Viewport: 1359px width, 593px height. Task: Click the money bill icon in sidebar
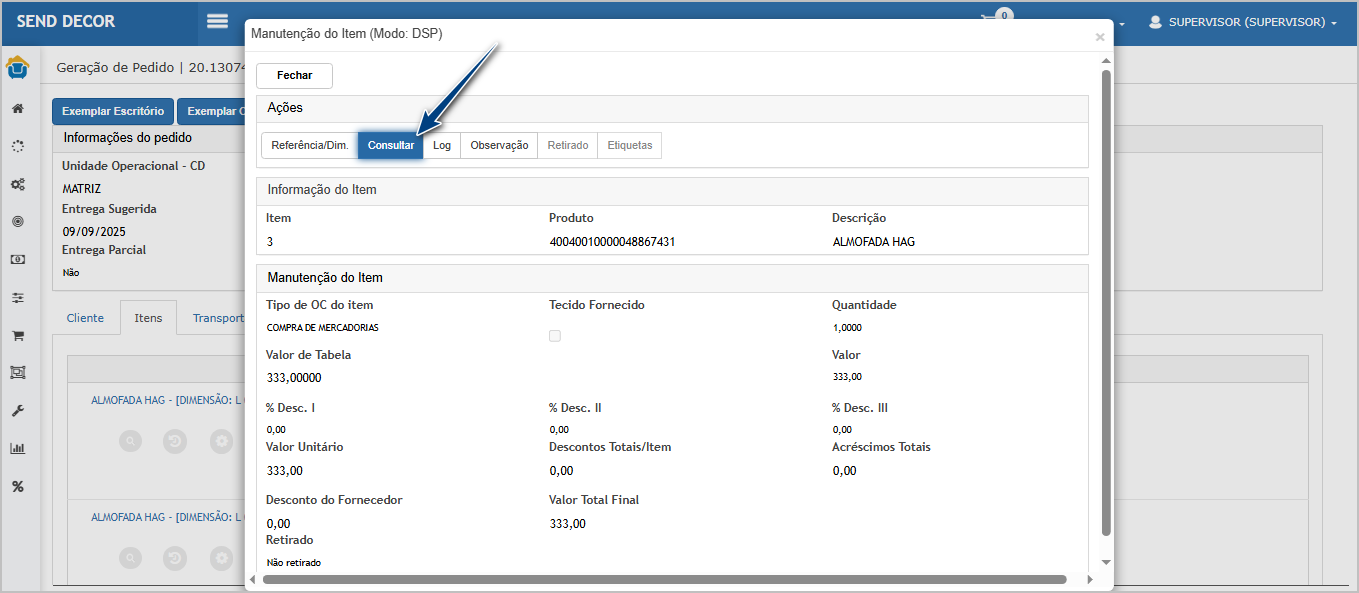pos(17,259)
